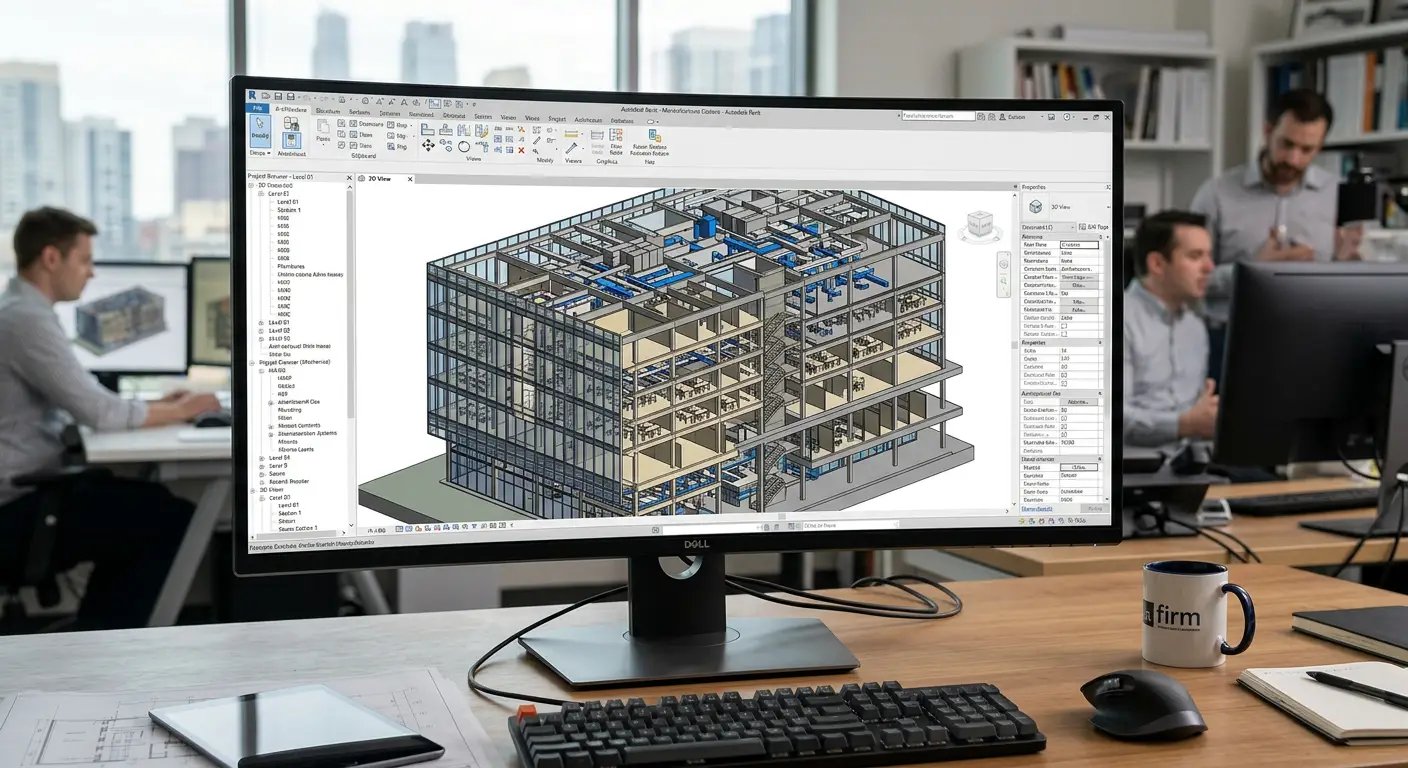Open the Modify panel dropdown under the arrow tool
The image size is (1408, 768).
coord(260,153)
